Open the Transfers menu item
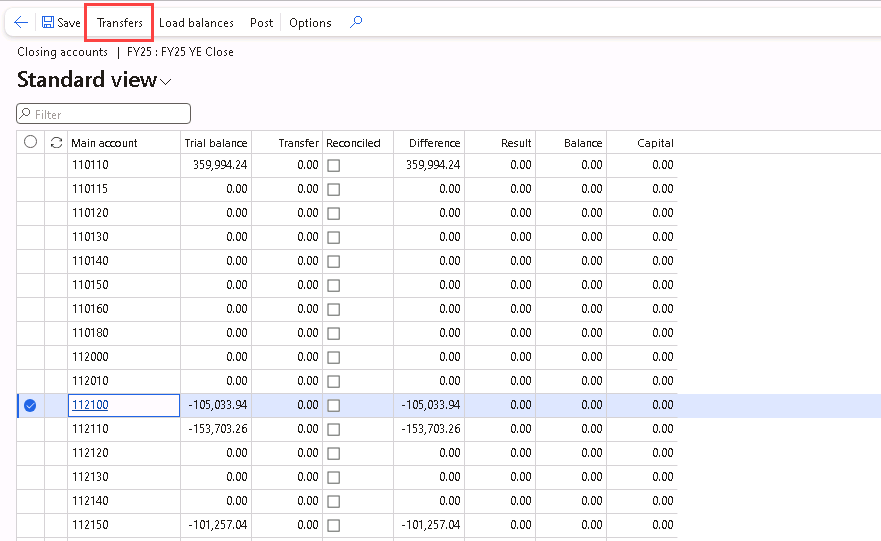The height and width of the screenshot is (541, 881). point(119,23)
